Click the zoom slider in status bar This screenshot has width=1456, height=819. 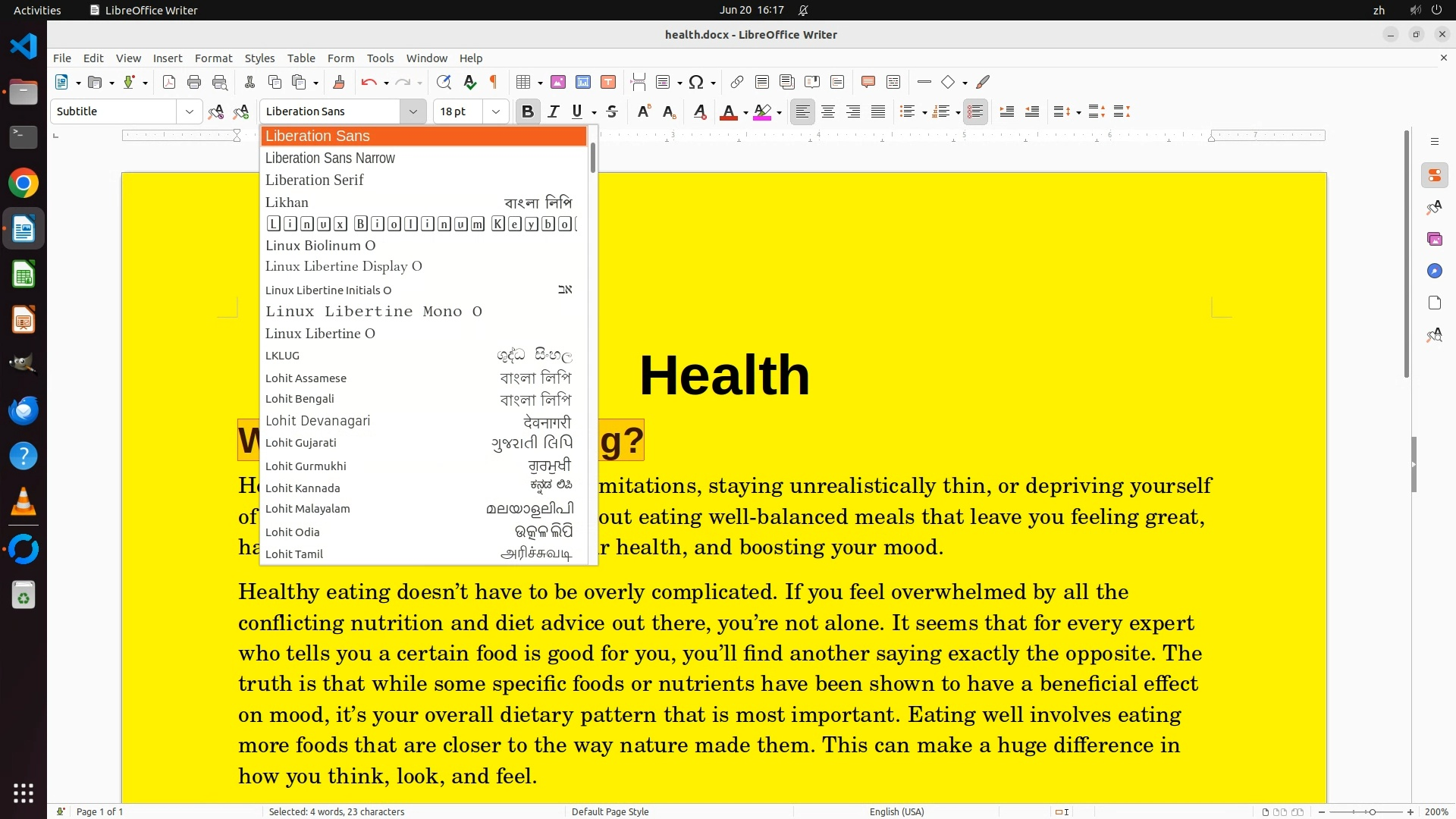pos(1371,811)
